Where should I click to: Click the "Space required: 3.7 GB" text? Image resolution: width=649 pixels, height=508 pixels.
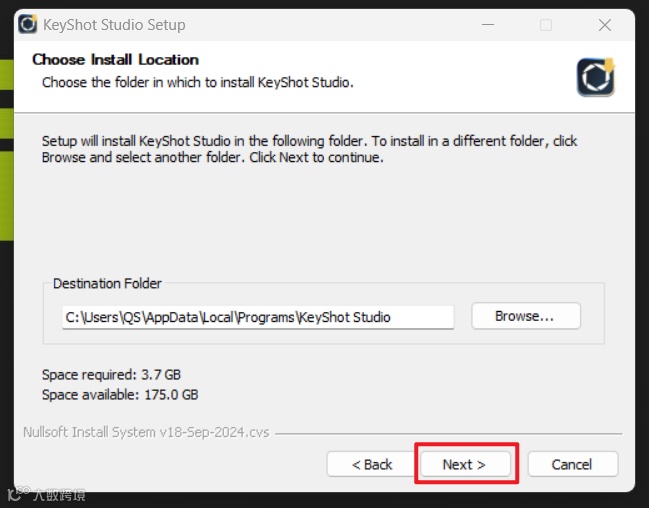[x=111, y=375]
